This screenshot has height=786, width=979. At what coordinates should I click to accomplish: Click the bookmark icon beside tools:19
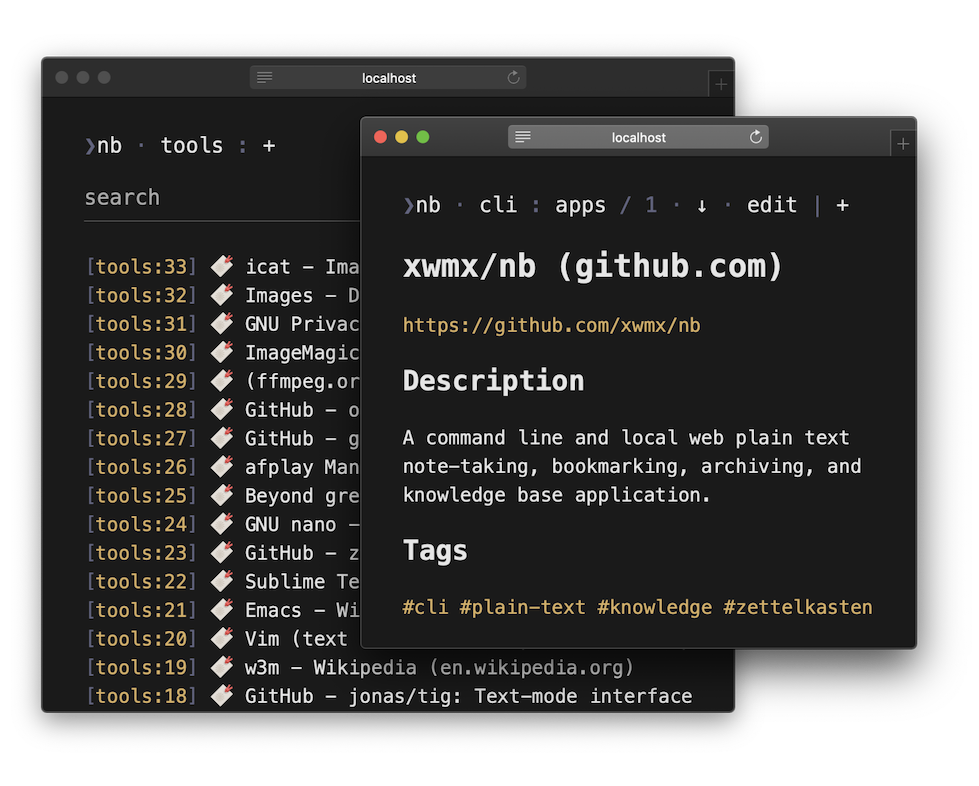pos(222,667)
